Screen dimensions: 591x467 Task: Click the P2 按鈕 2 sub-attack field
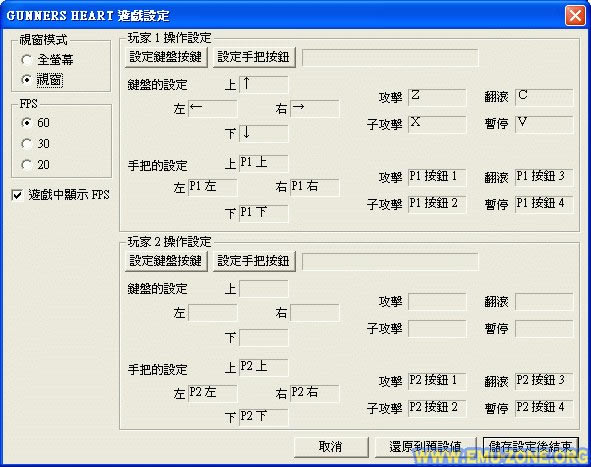tap(437, 408)
